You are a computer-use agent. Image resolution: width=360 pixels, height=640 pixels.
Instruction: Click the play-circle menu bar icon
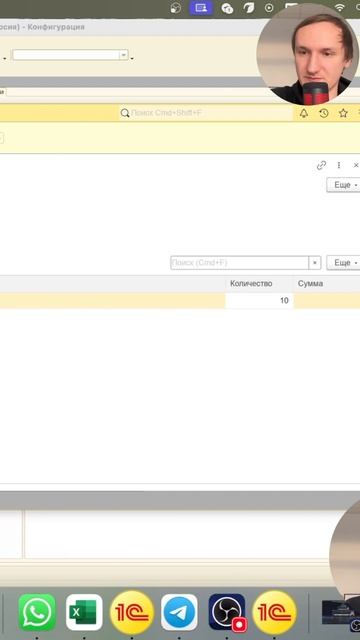click(269, 8)
